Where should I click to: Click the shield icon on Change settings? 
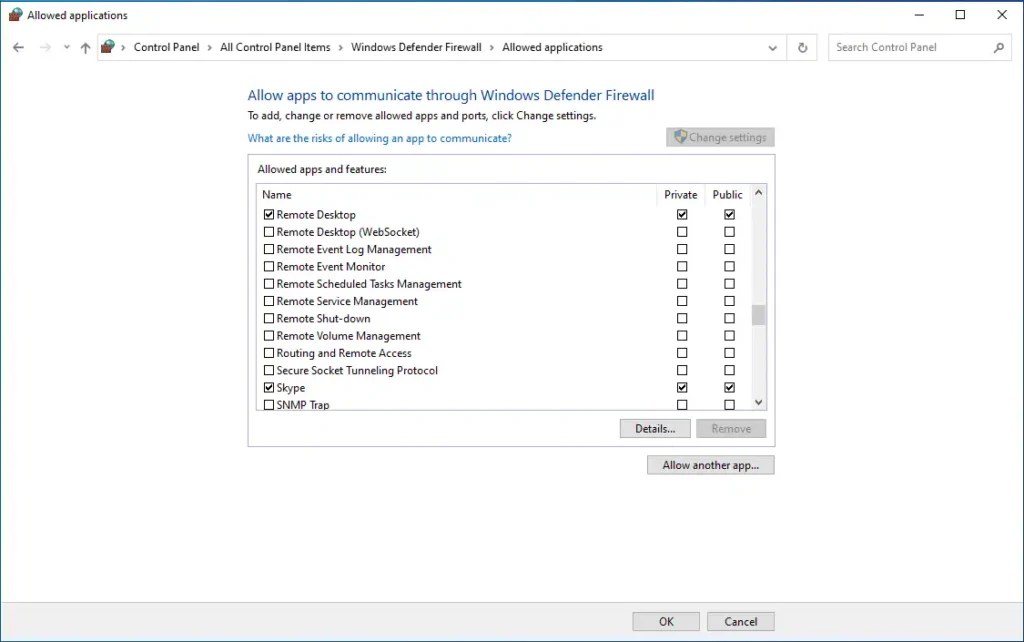681,137
